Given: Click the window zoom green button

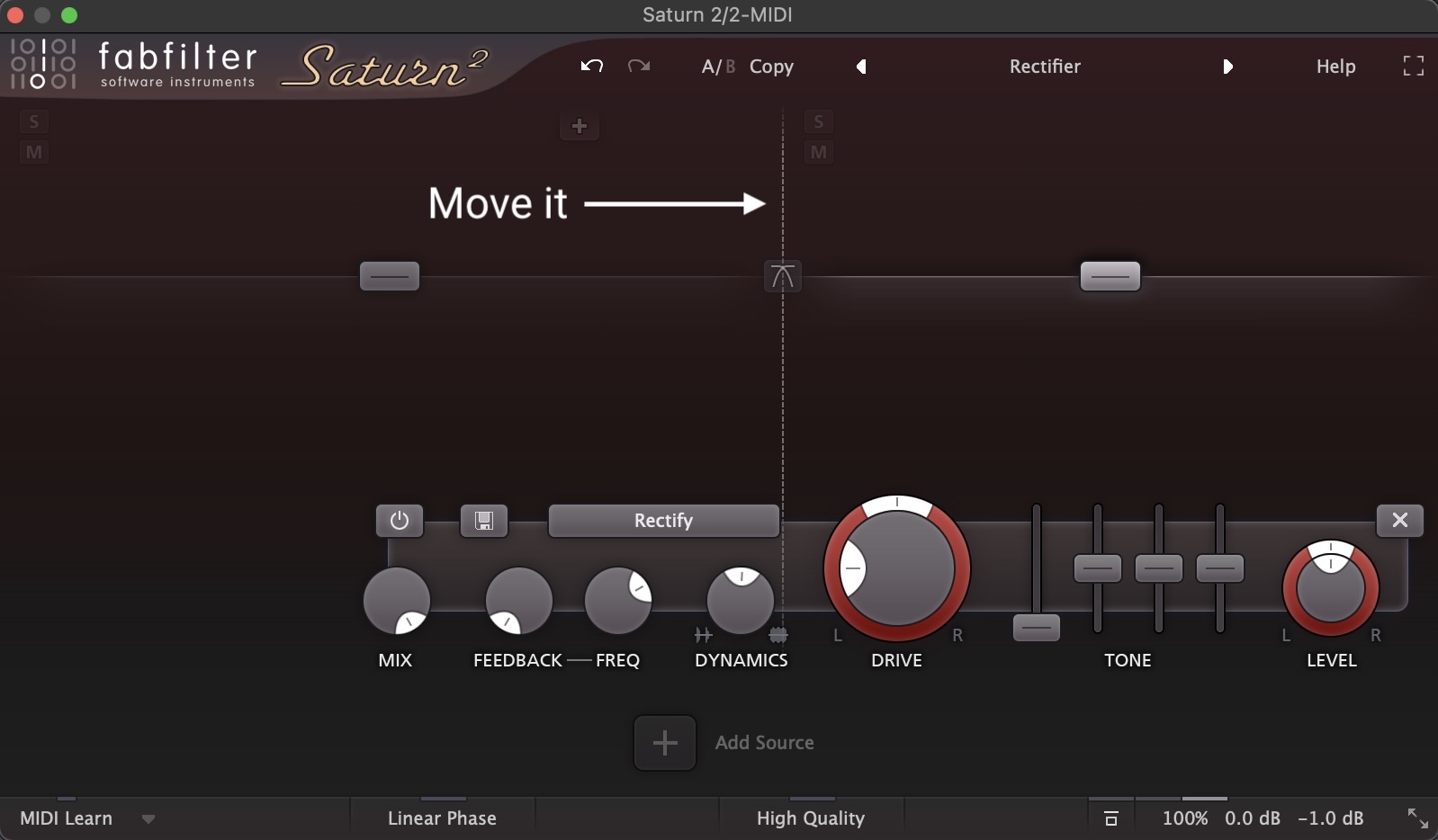Looking at the screenshot, I should click(69, 15).
